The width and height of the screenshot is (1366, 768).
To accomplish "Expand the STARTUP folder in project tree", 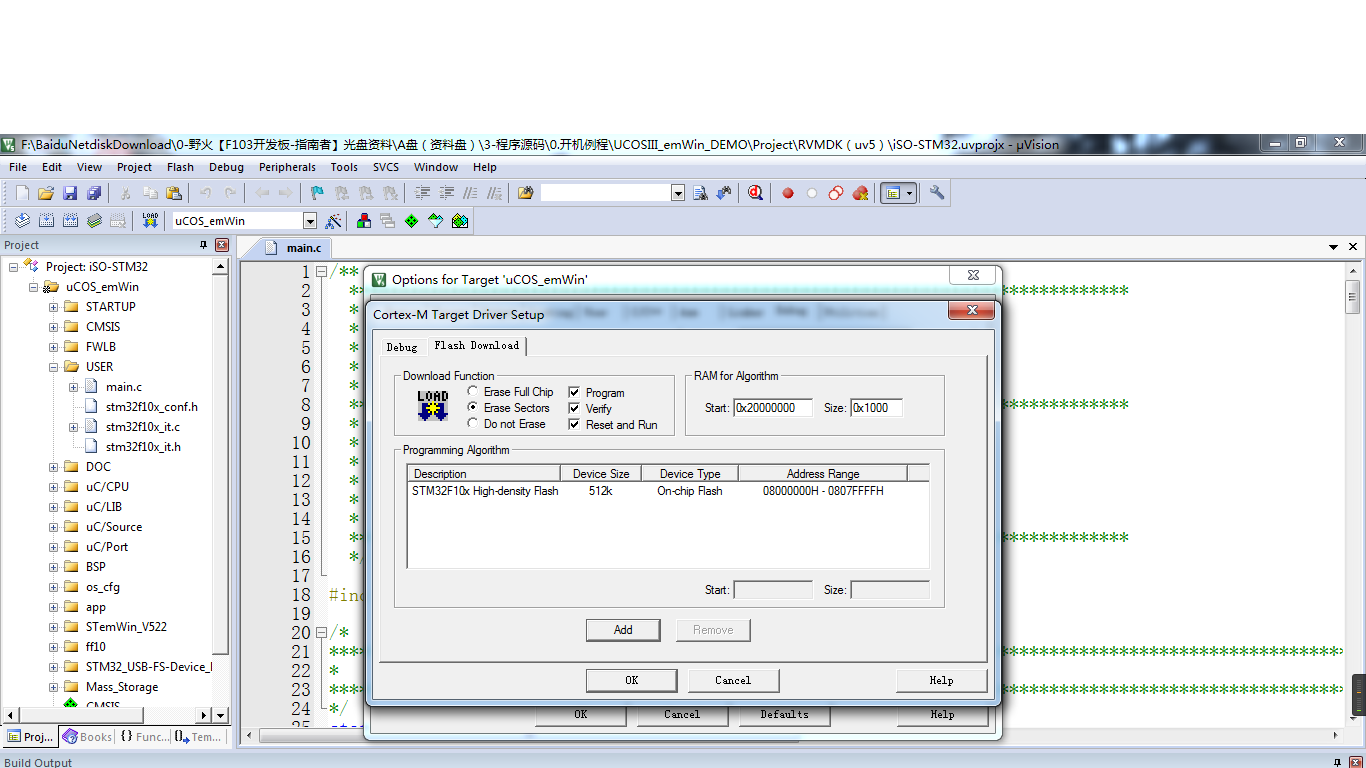I will 53,307.
